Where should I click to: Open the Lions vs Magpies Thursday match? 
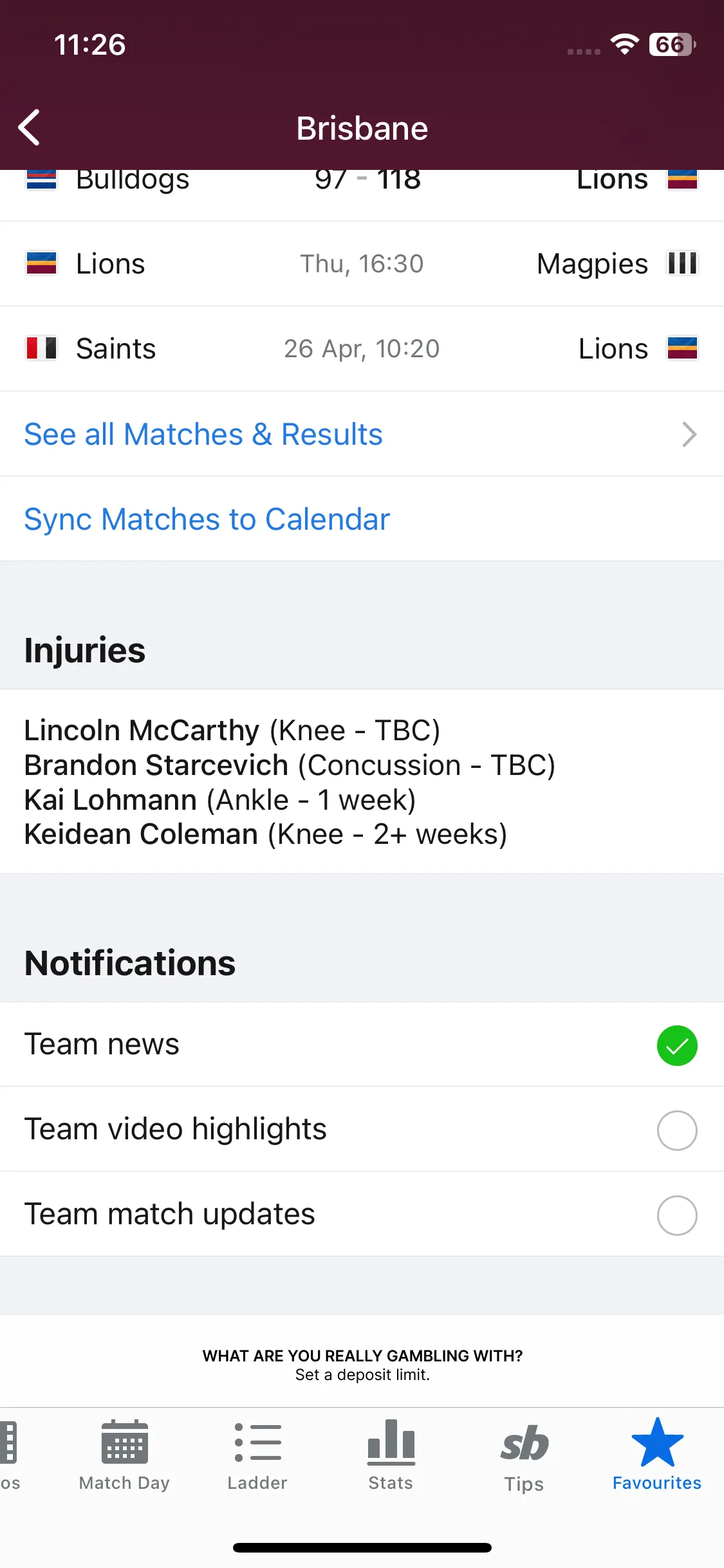[x=362, y=264]
